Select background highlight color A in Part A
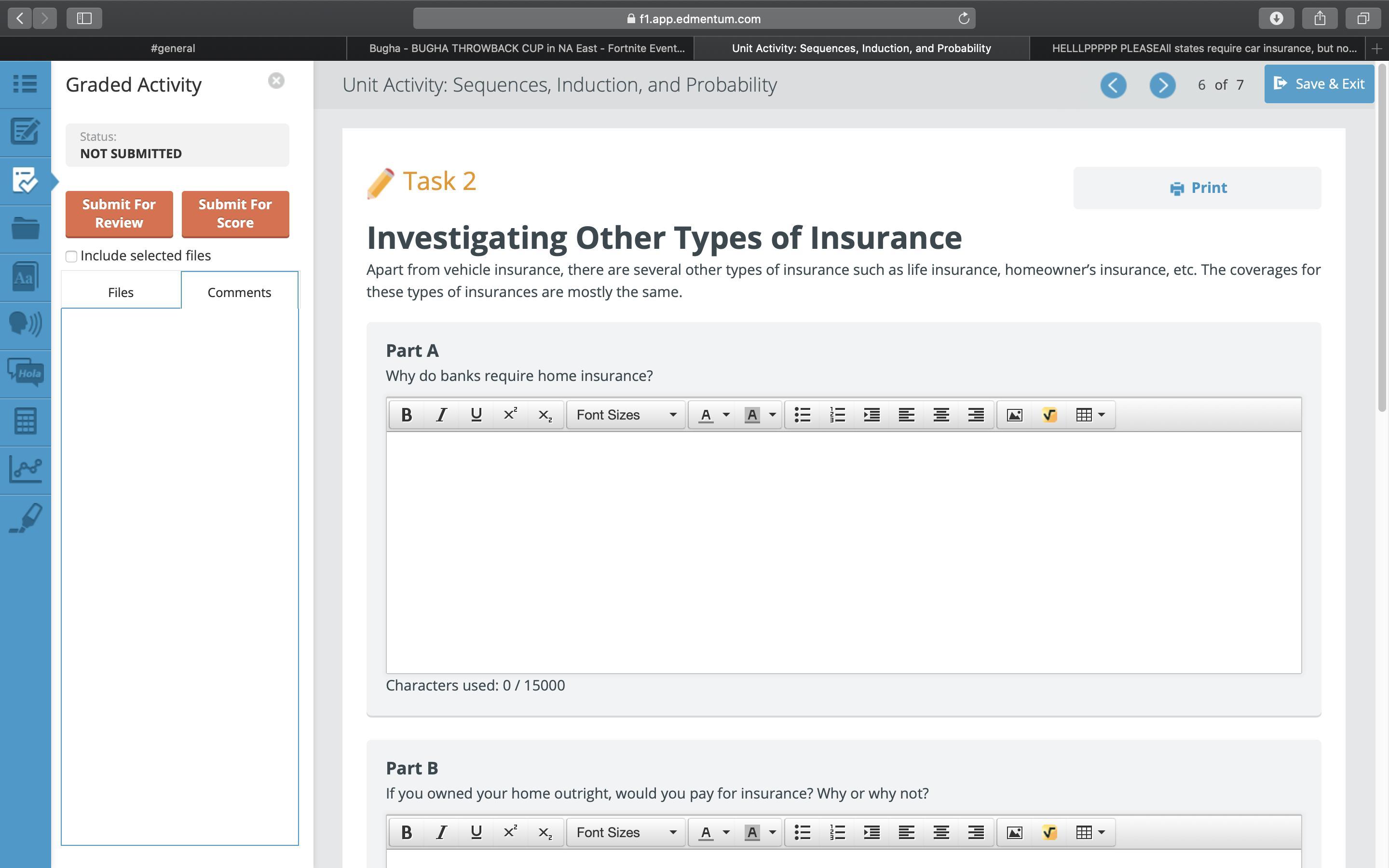Screen dimensions: 1389x868 [752, 415]
